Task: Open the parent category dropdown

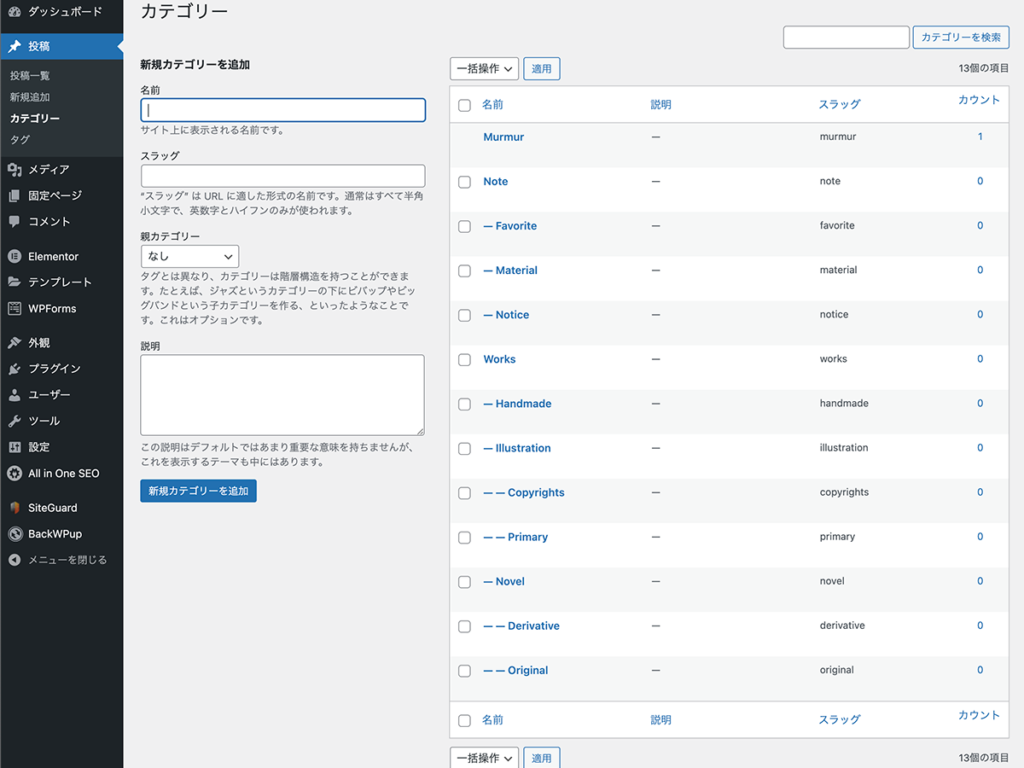Action: tap(189, 257)
